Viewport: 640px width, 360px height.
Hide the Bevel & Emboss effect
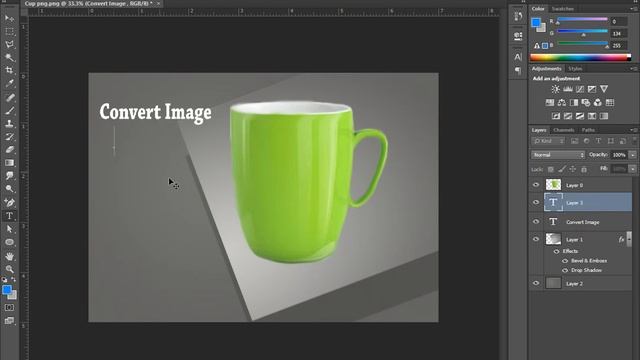coord(565,261)
